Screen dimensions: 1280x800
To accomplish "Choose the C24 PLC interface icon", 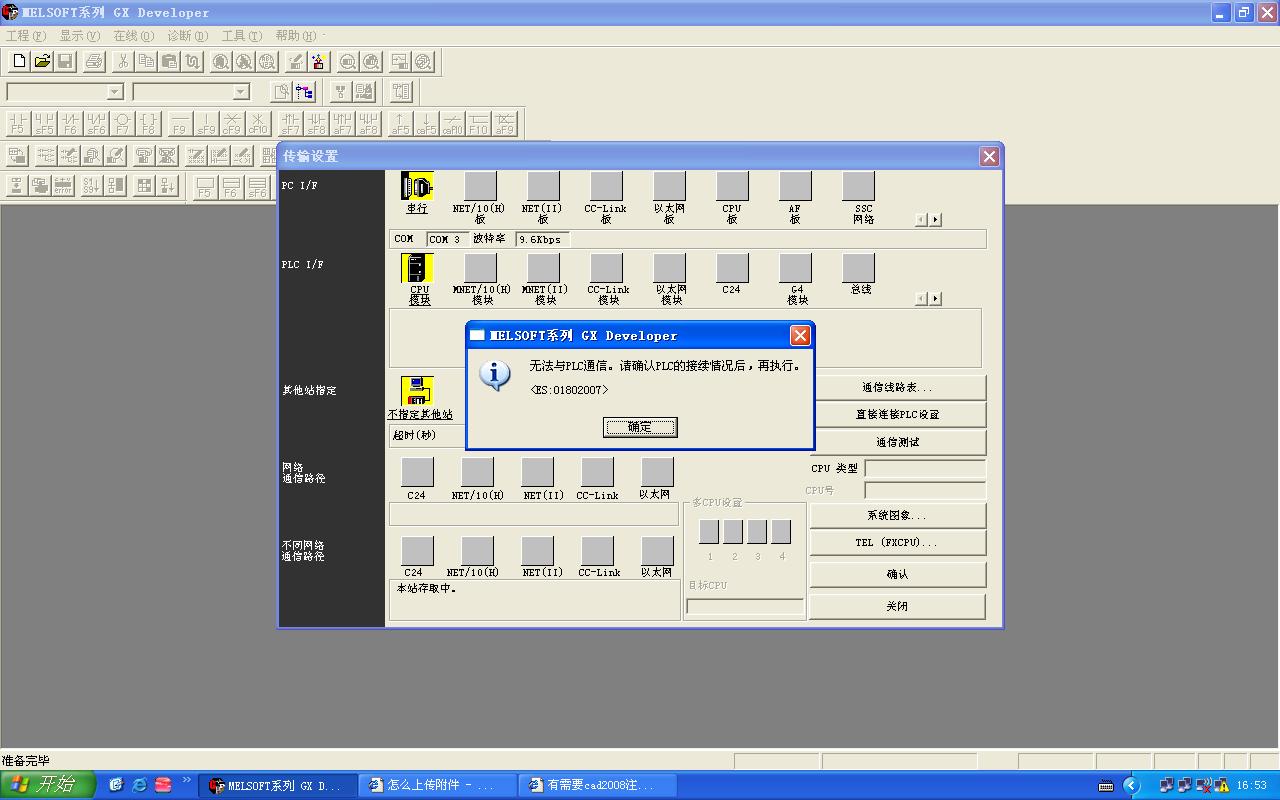I will point(732,268).
